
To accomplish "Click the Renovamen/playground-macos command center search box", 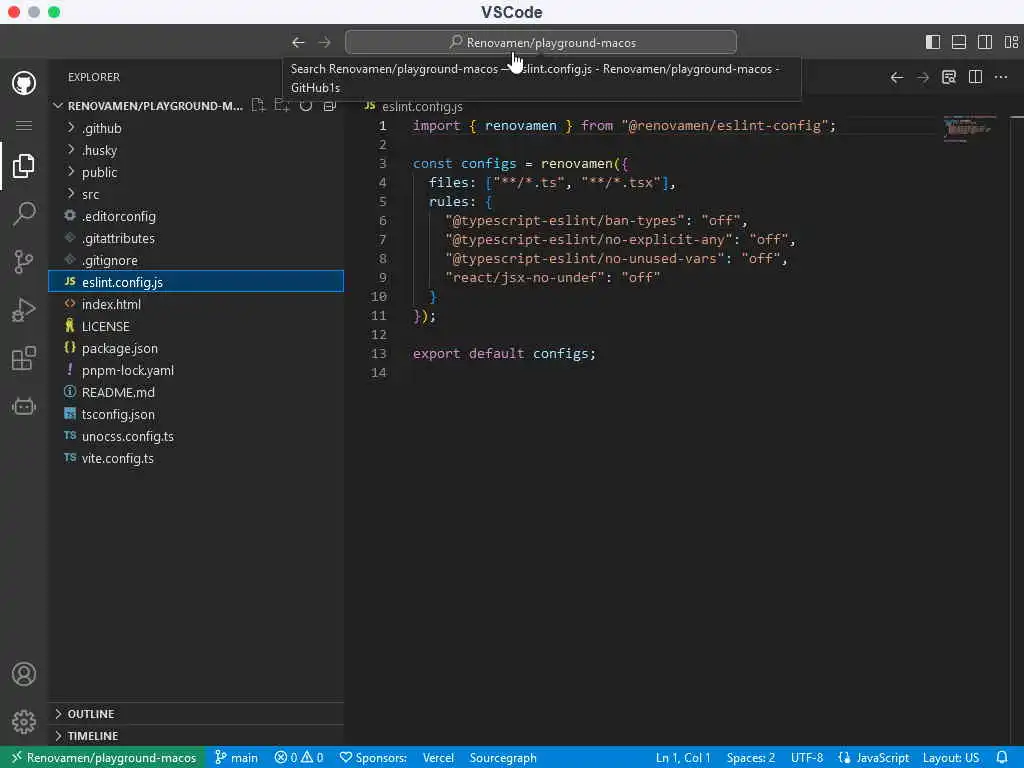I will pyautogui.click(x=541, y=42).
